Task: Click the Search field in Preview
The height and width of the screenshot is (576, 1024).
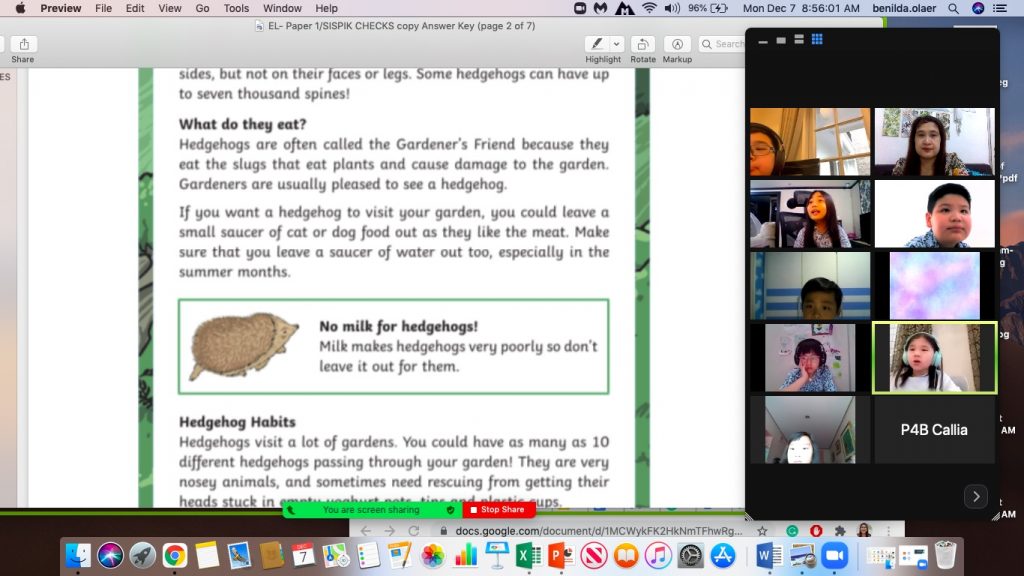Action: pyautogui.click(x=722, y=44)
